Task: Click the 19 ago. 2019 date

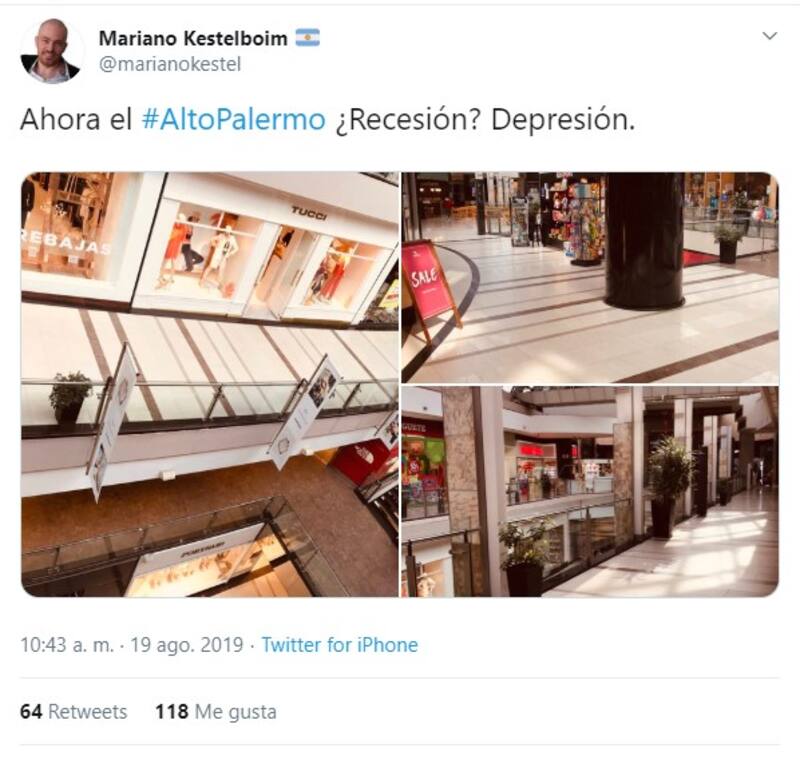Action: click(187, 645)
